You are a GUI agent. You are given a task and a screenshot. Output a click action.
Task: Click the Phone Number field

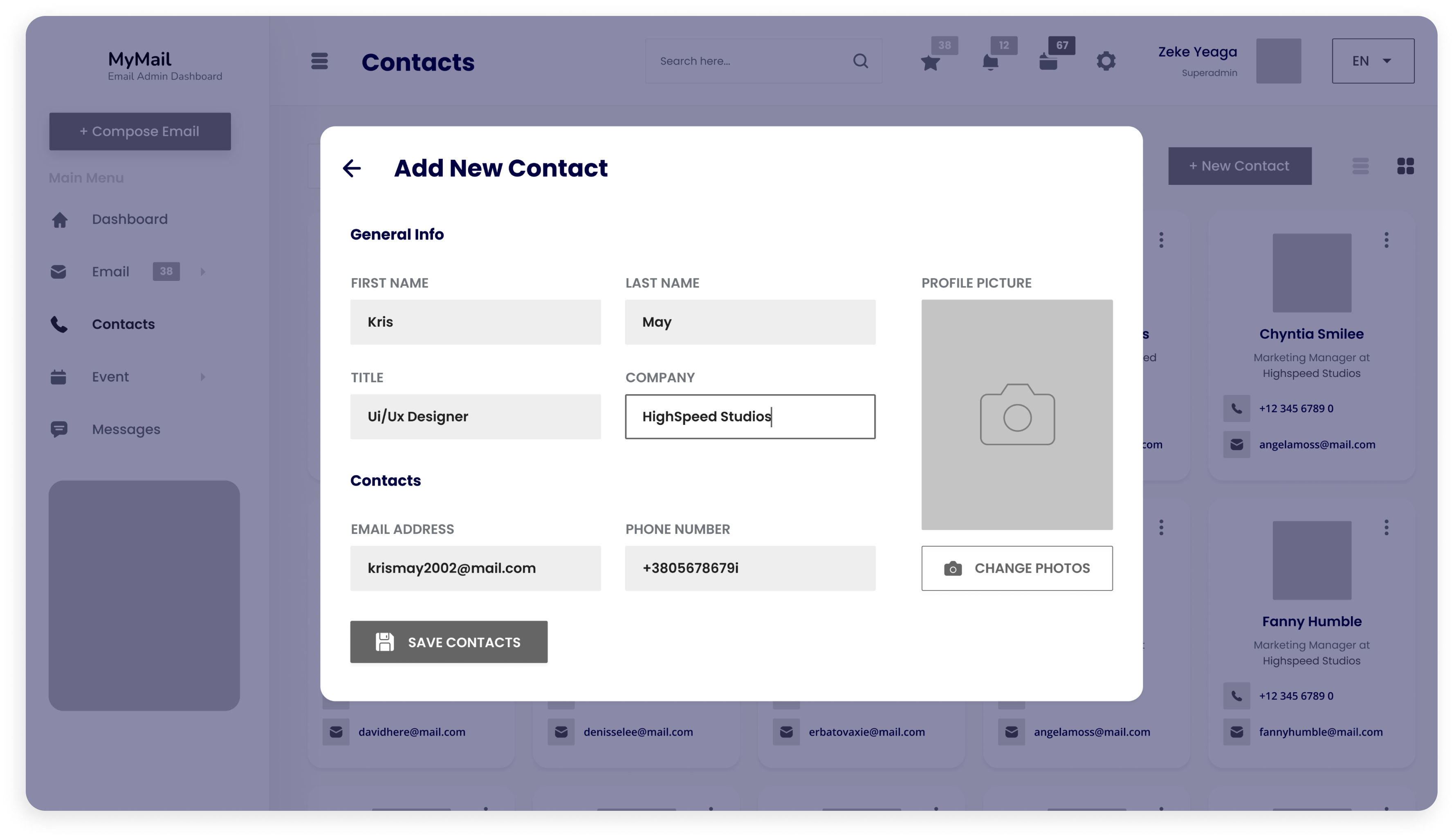[x=749, y=568]
